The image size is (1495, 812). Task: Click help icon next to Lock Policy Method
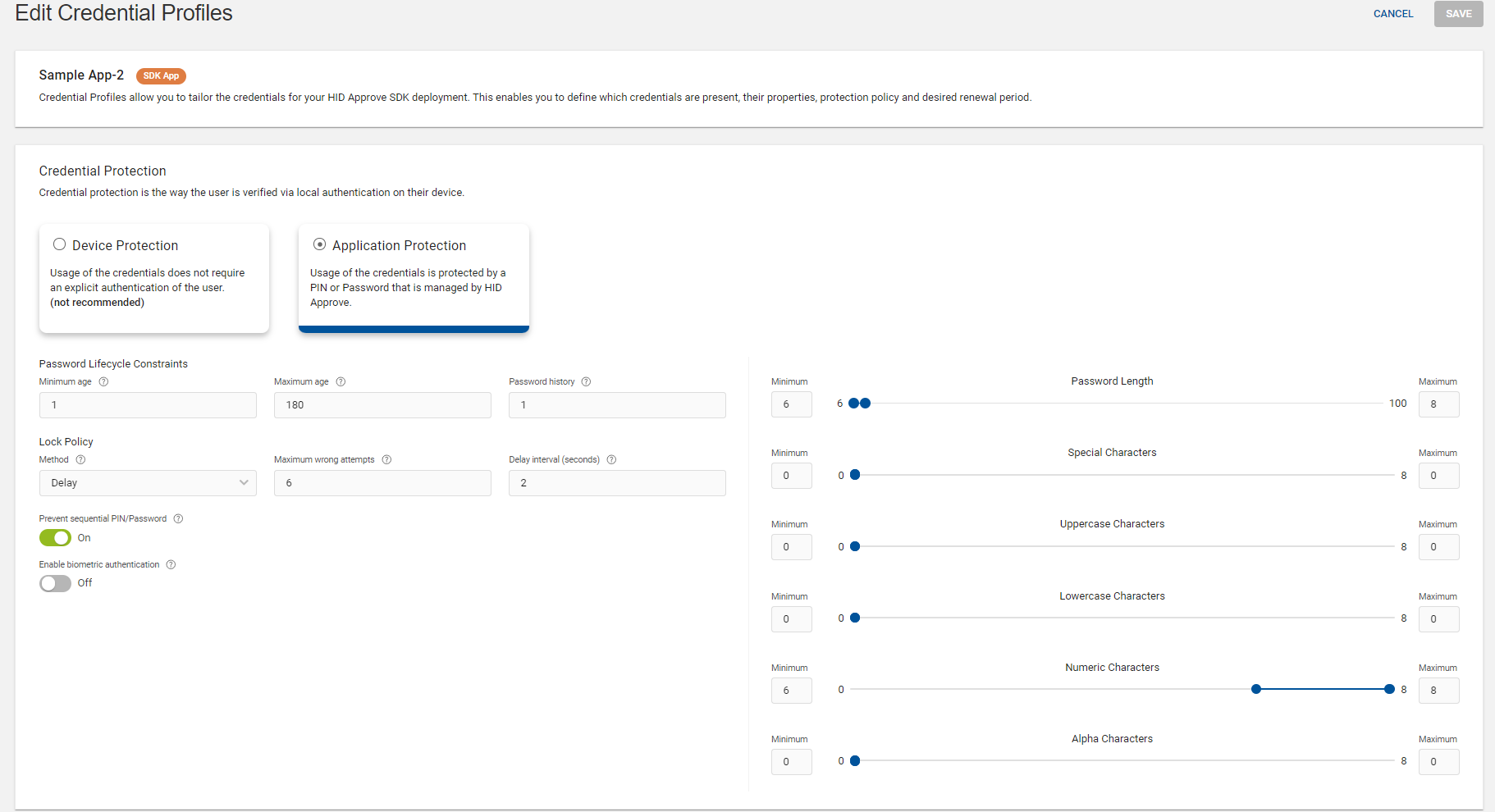point(80,460)
